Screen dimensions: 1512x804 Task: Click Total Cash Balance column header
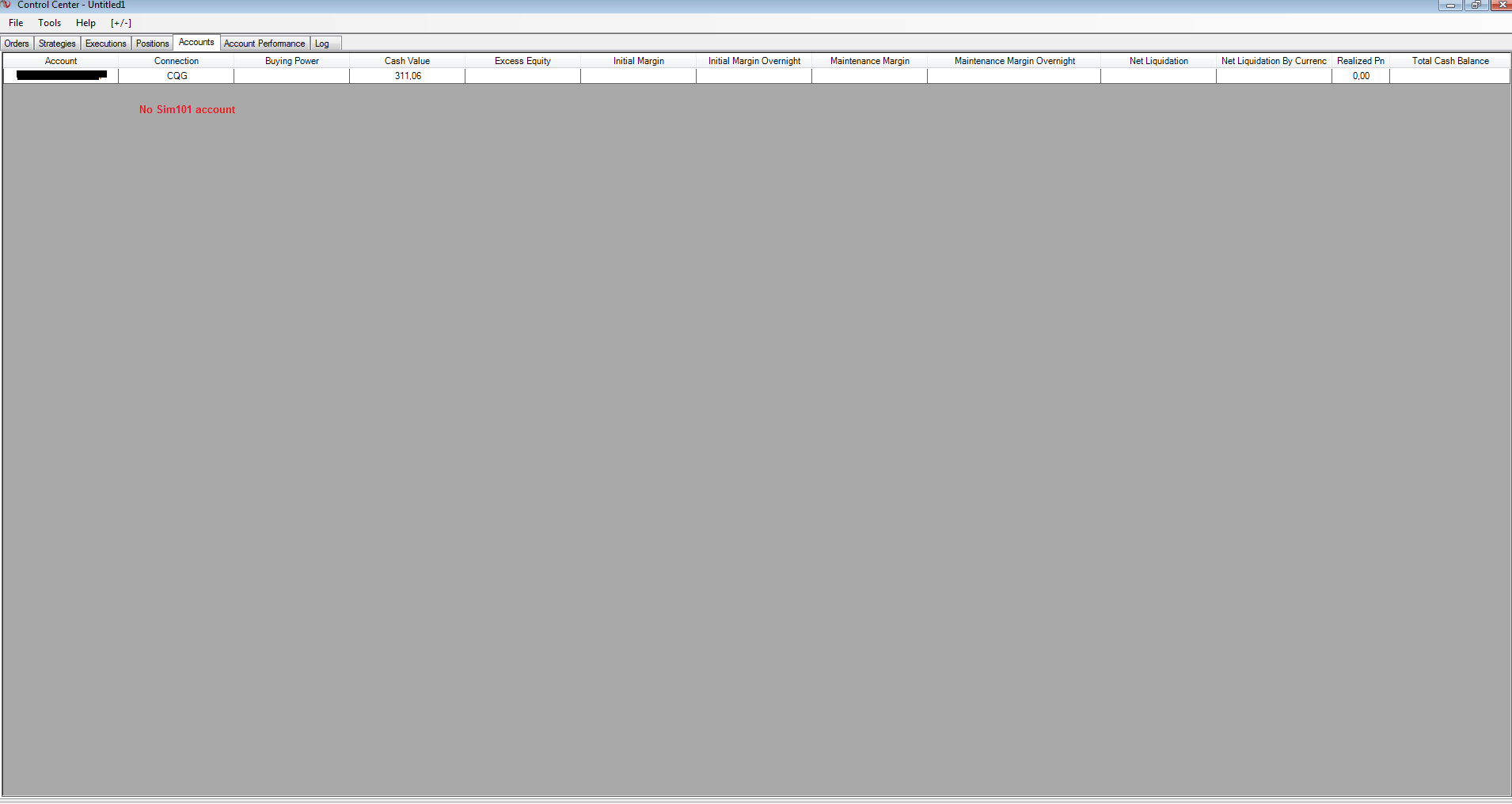[x=1450, y=61]
